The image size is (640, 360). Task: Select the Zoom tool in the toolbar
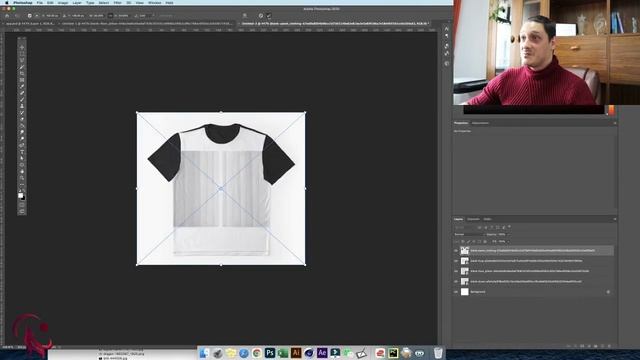point(22,178)
